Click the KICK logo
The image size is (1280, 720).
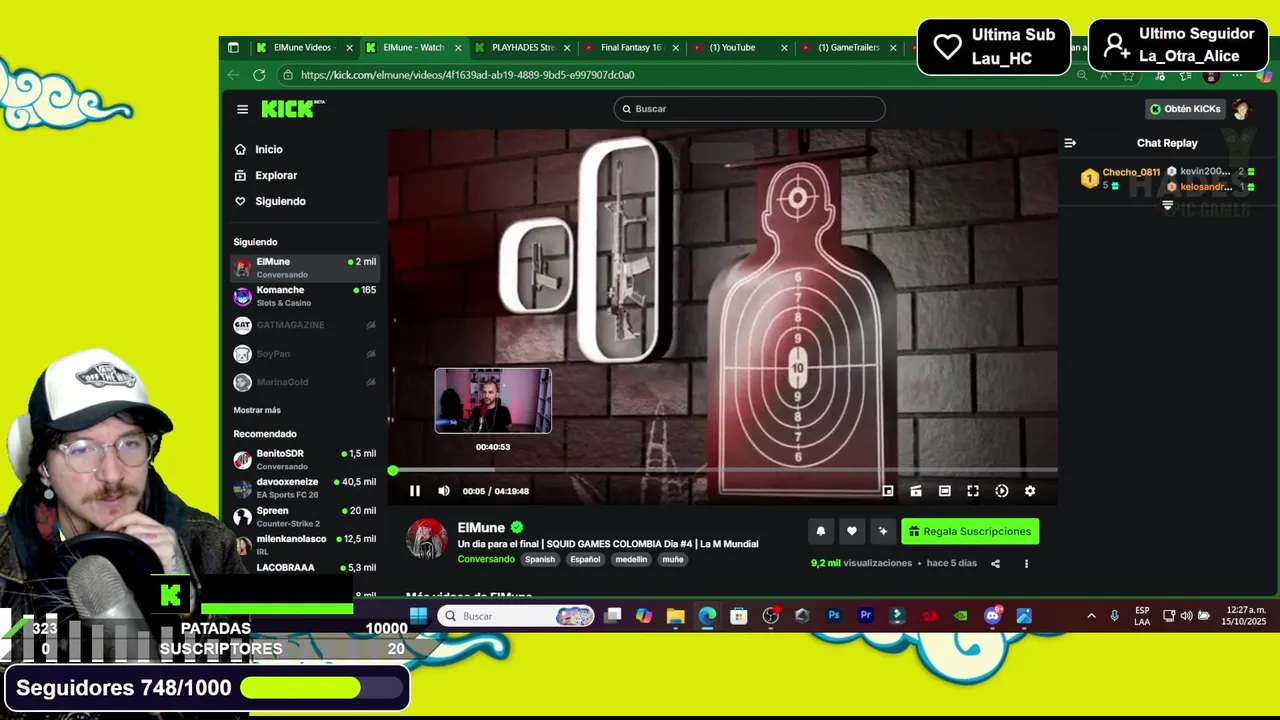(x=293, y=109)
